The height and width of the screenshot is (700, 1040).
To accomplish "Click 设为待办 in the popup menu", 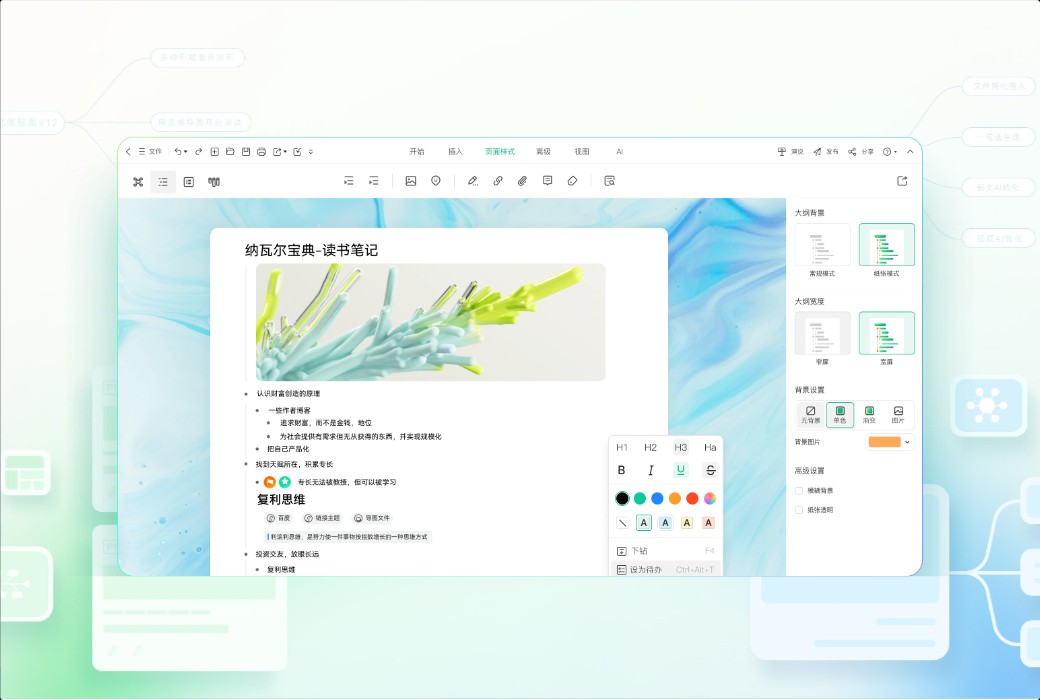I will (645, 569).
